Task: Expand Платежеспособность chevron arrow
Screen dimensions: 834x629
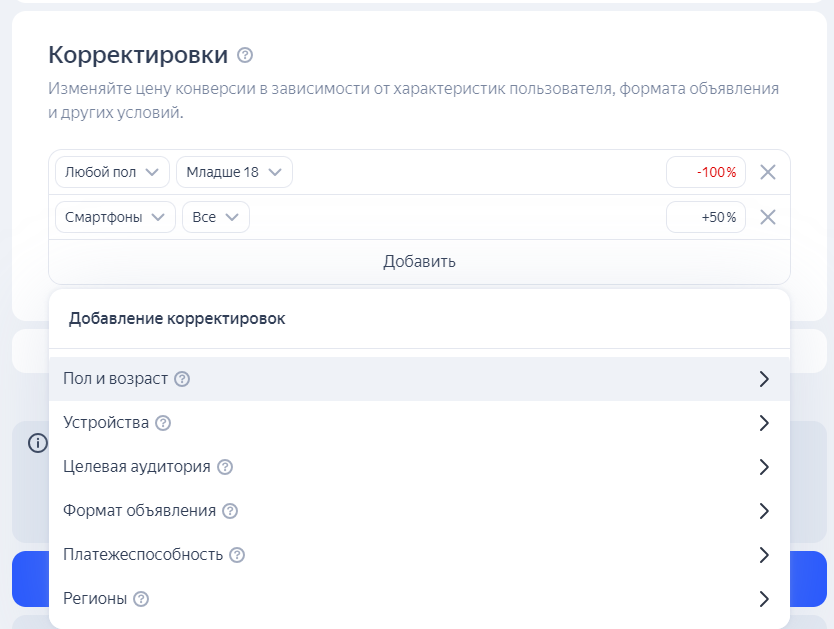Action: 764,555
